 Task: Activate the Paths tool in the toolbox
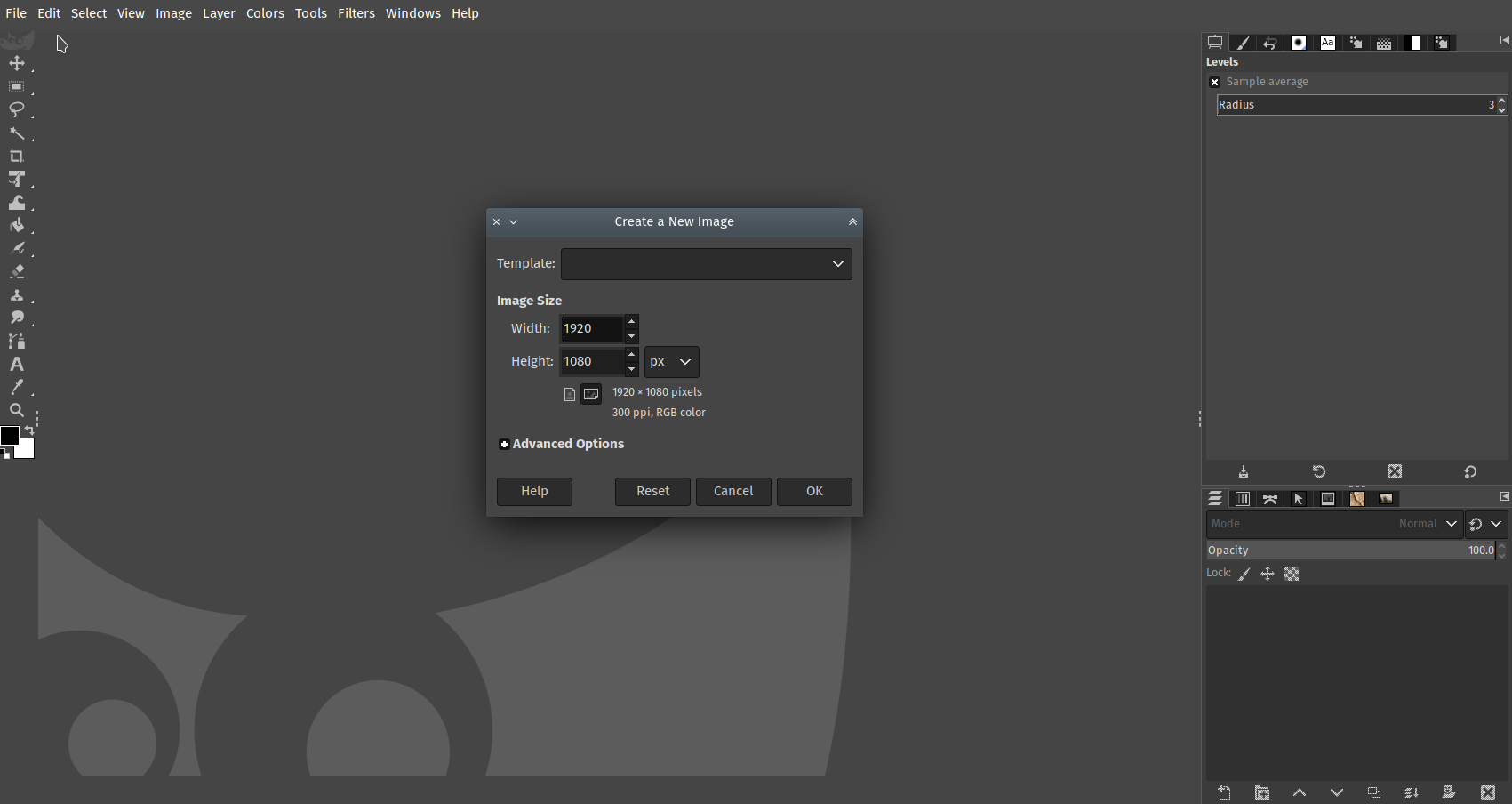click(17, 342)
